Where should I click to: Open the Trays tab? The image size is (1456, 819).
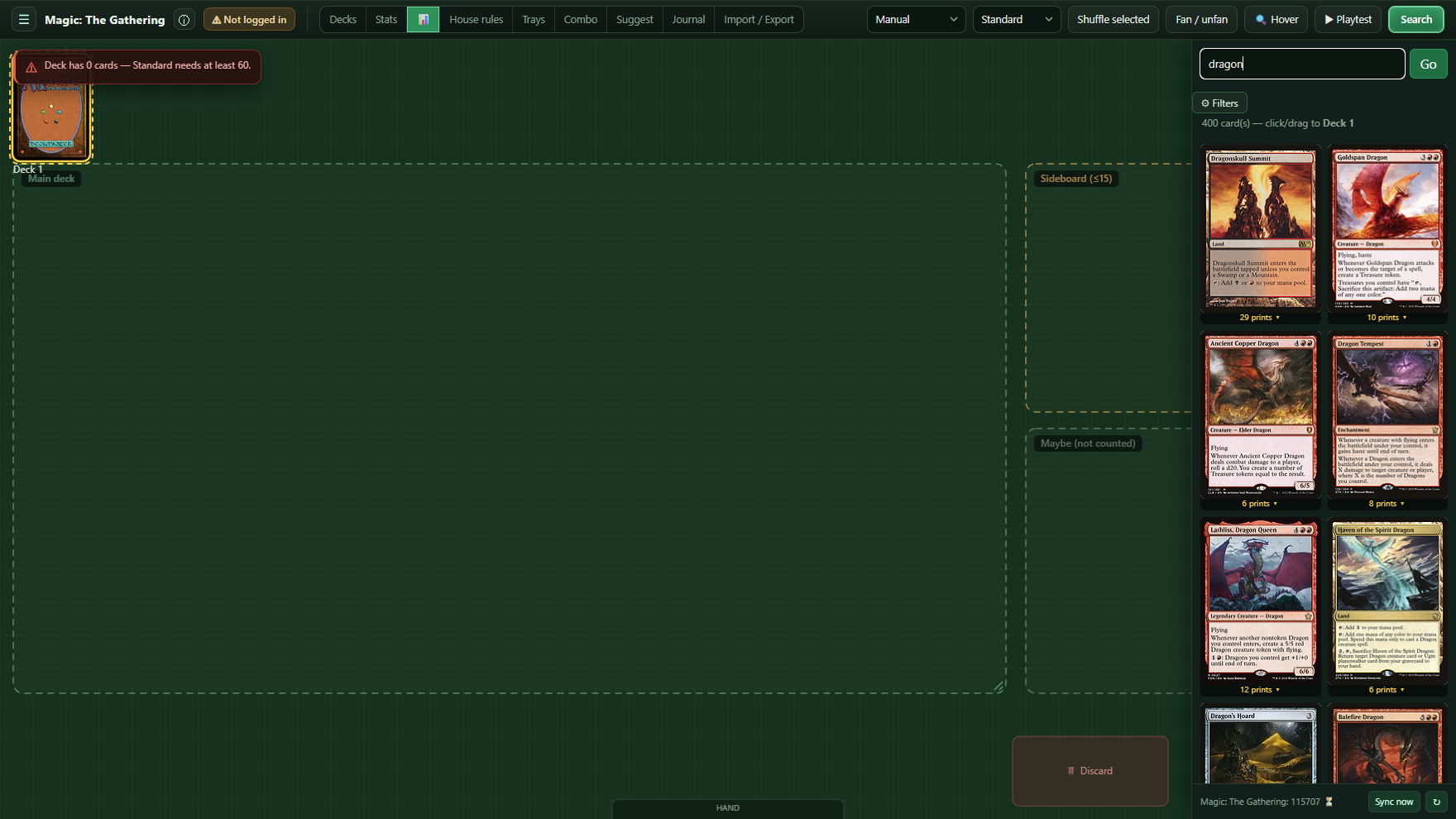pos(534,19)
